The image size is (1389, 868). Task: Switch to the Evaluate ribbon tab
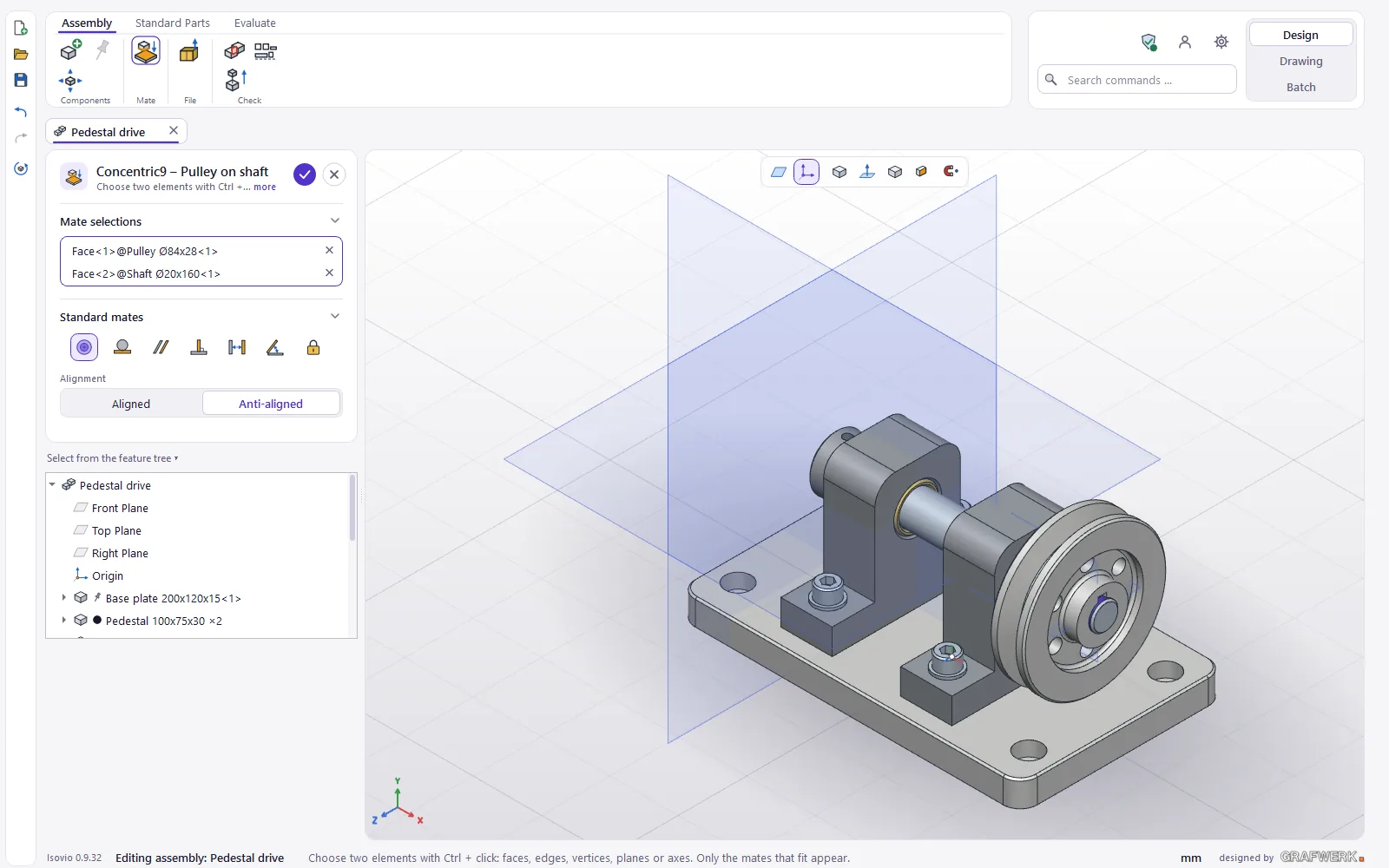click(x=255, y=23)
